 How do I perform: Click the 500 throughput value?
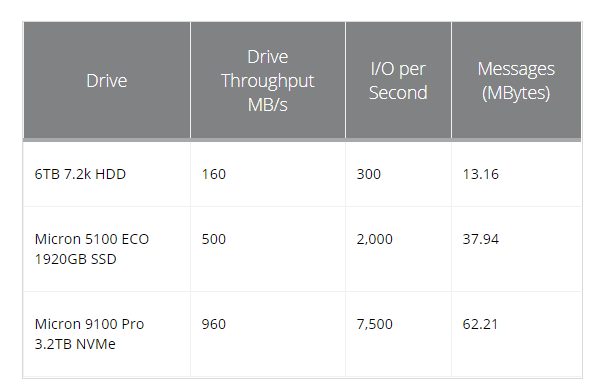coord(214,239)
